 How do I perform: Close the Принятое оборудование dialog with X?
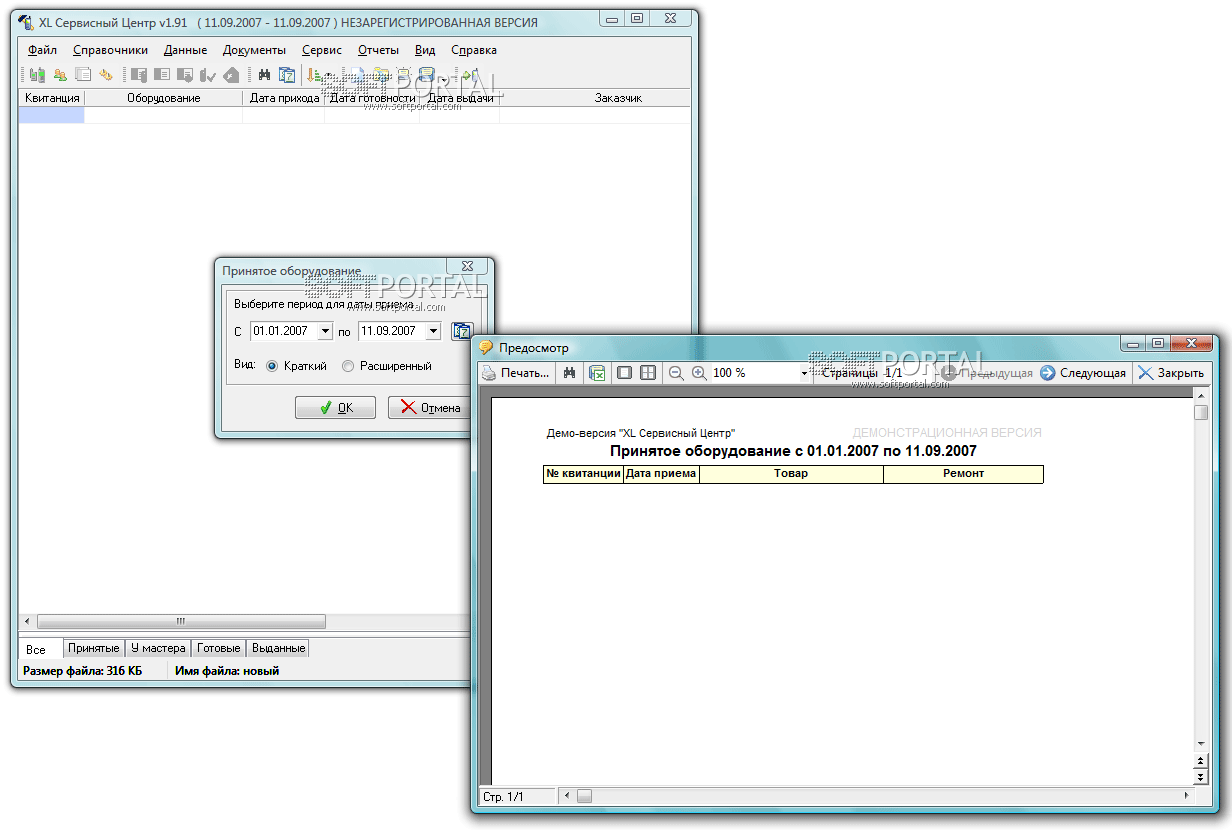(466, 266)
